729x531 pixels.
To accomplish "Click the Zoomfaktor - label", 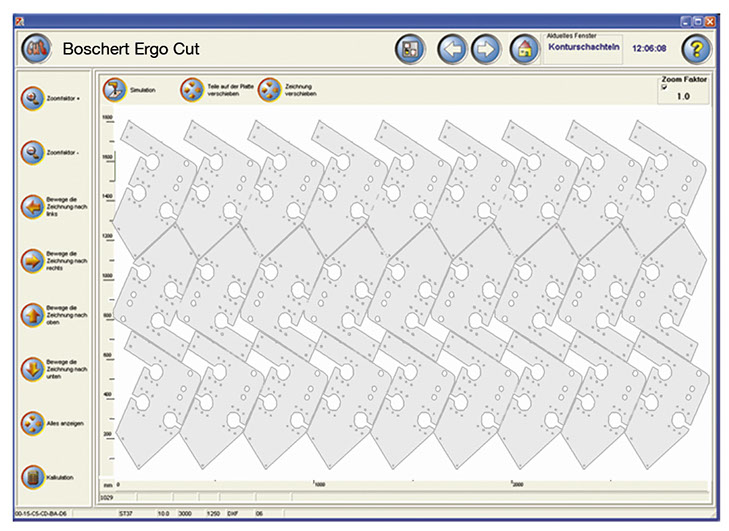I will click(x=62, y=153).
